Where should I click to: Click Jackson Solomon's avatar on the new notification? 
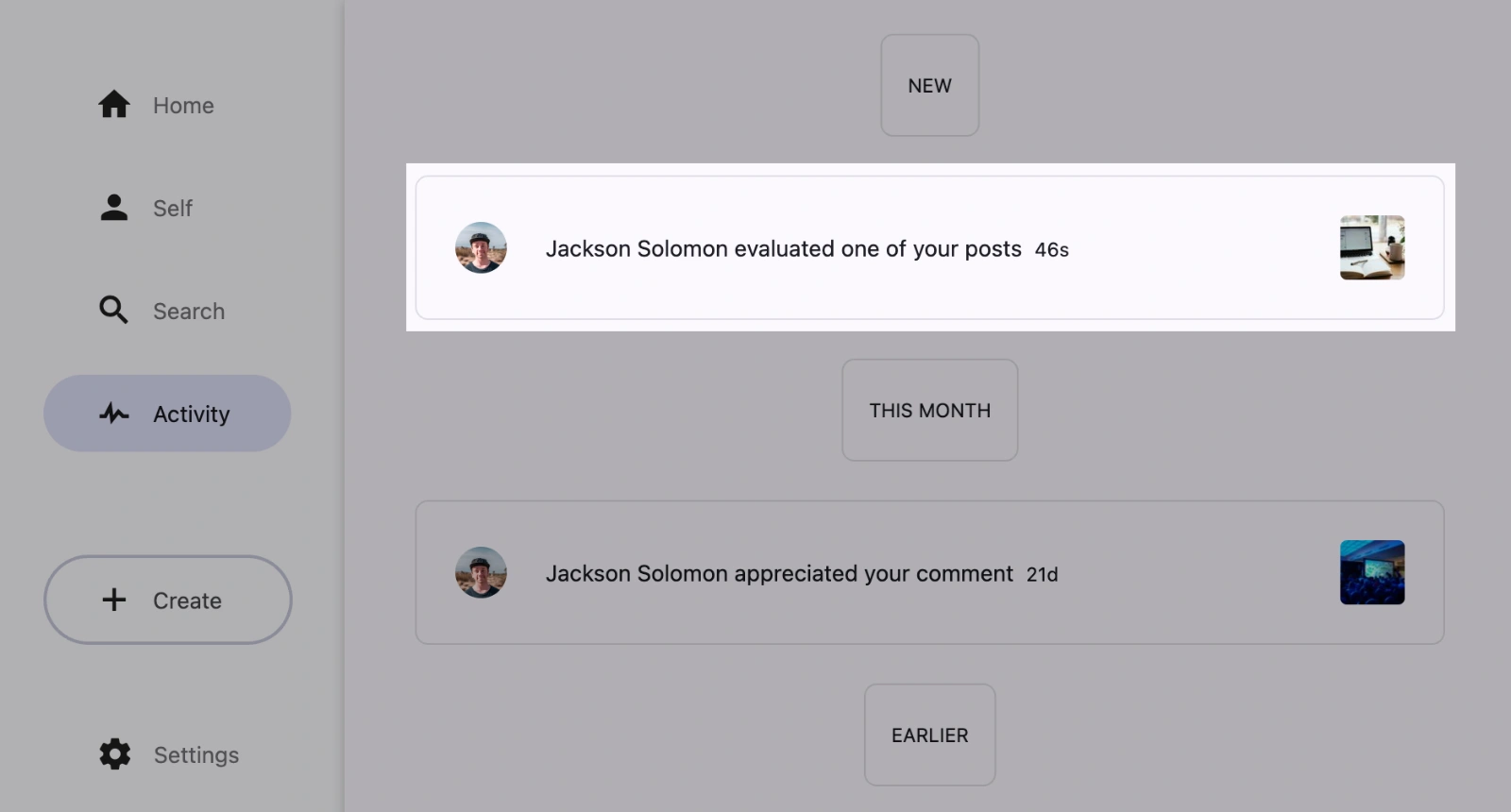point(481,248)
